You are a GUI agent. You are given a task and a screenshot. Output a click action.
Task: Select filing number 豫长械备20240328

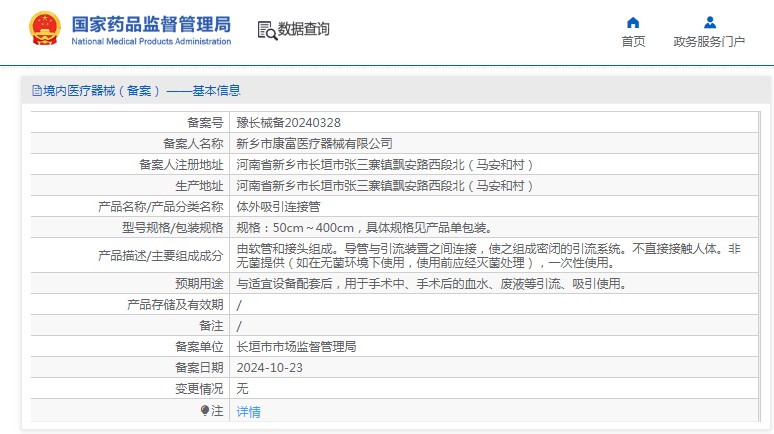(288, 122)
